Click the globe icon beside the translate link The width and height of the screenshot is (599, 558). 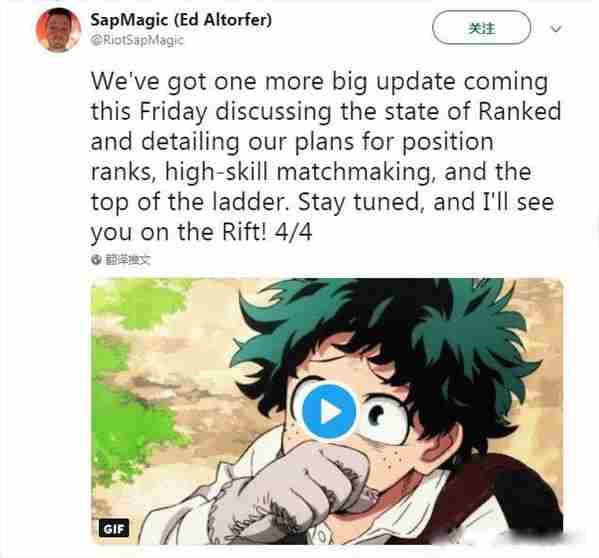96,260
